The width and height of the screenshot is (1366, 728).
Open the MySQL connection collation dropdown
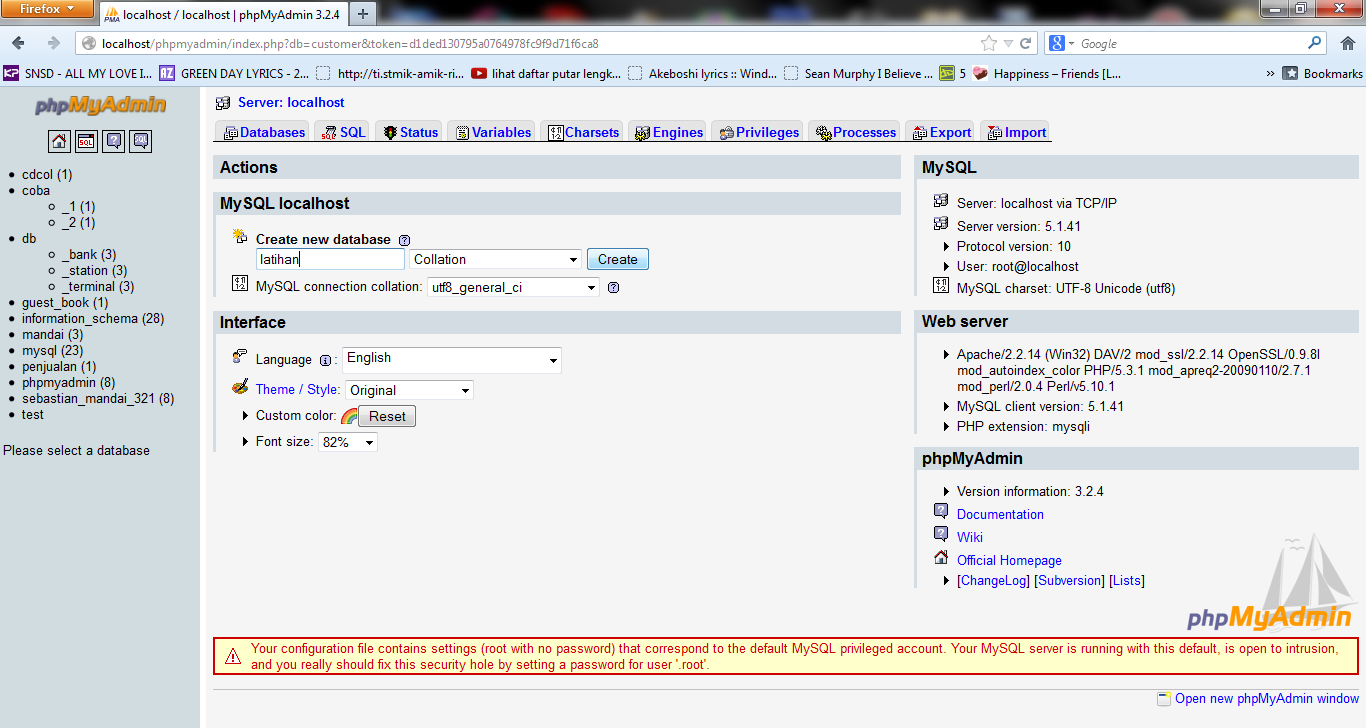(x=513, y=287)
